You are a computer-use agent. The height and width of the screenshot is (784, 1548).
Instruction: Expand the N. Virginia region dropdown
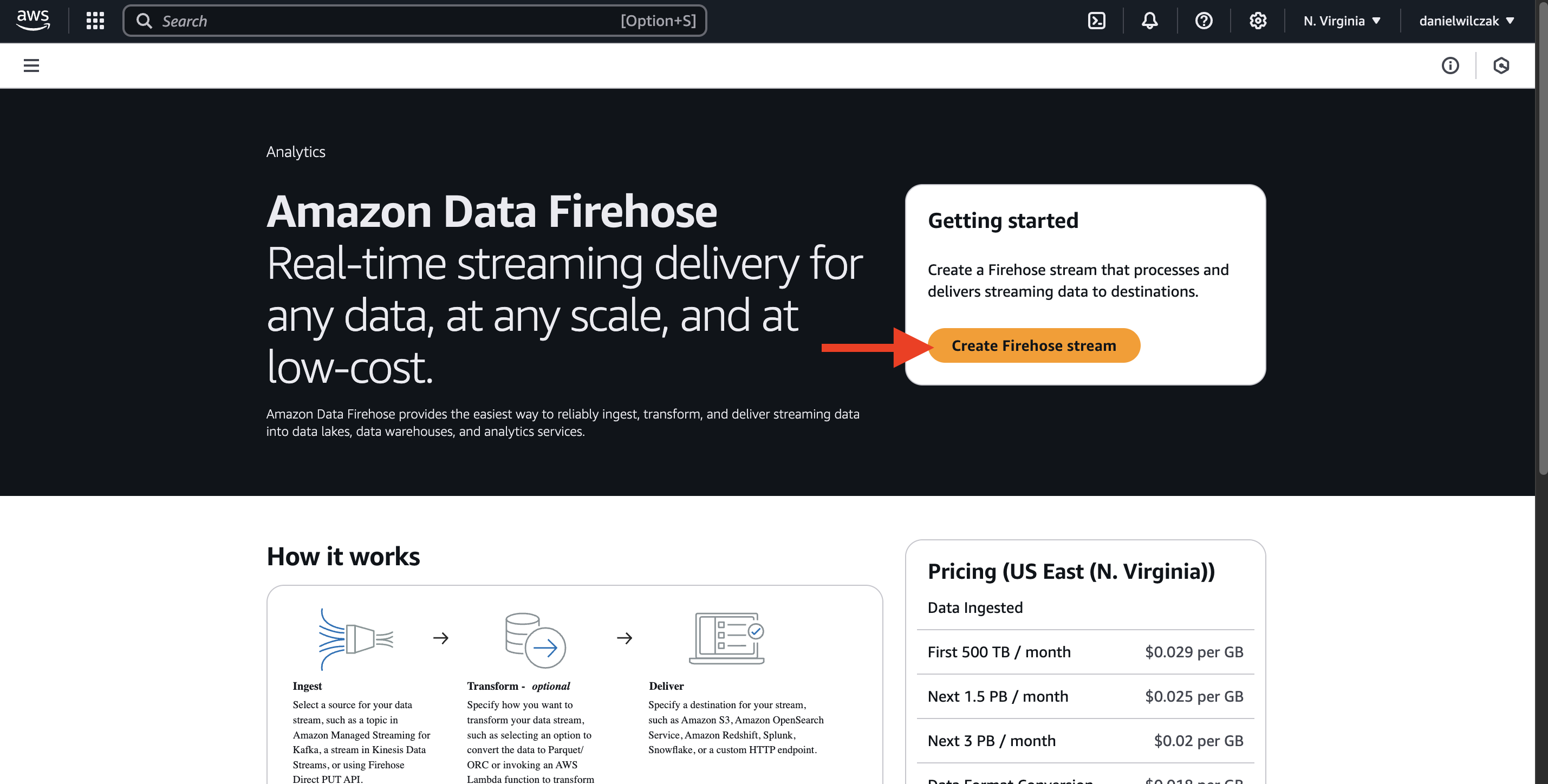1342,21
